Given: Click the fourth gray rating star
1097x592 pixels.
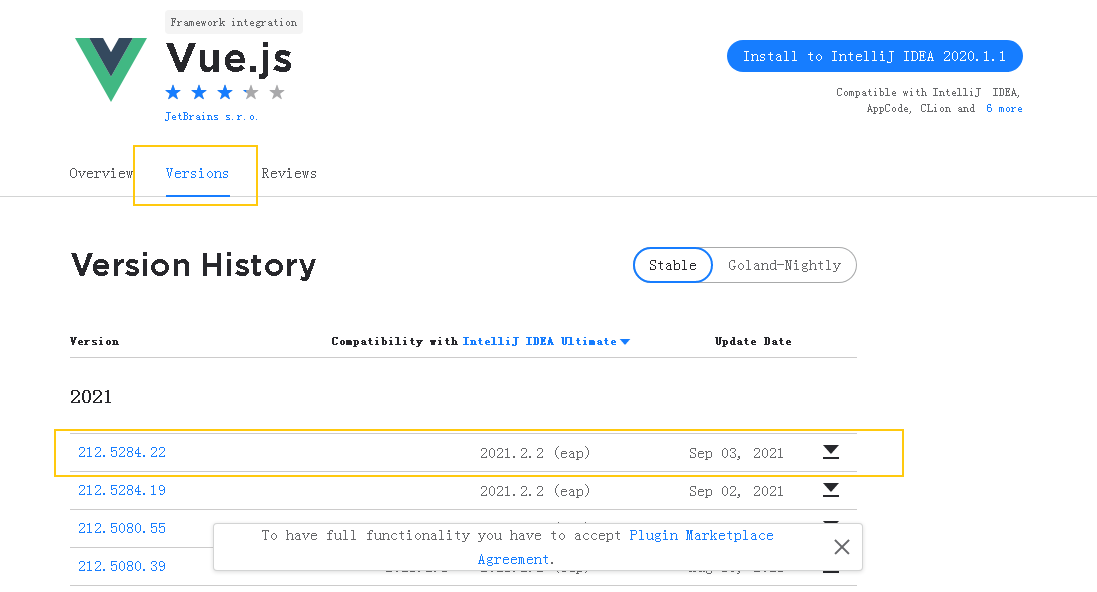Looking at the screenshot, I should (x=251, y=92).
